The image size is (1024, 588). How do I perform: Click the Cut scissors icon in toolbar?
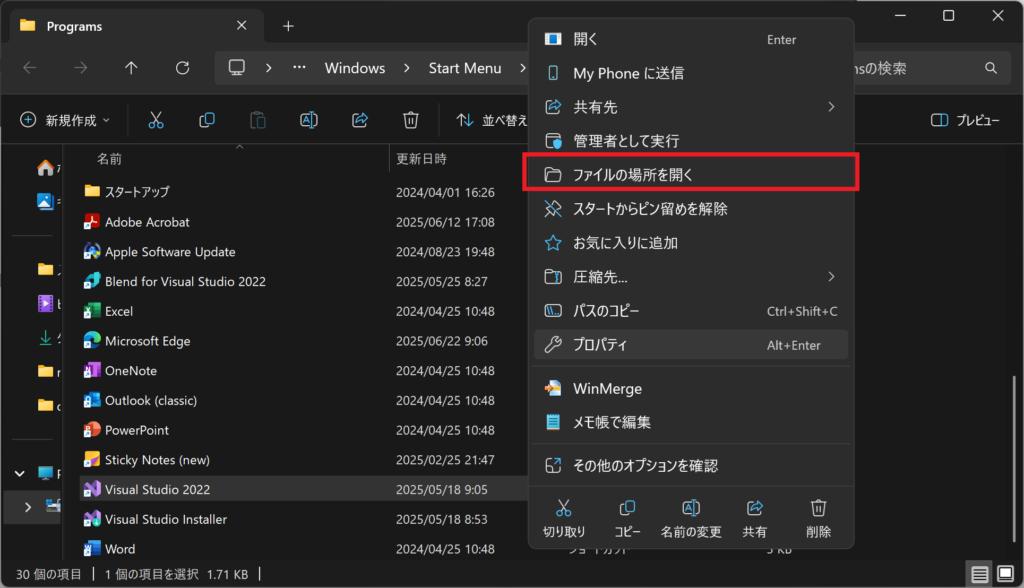click(155, 120)
